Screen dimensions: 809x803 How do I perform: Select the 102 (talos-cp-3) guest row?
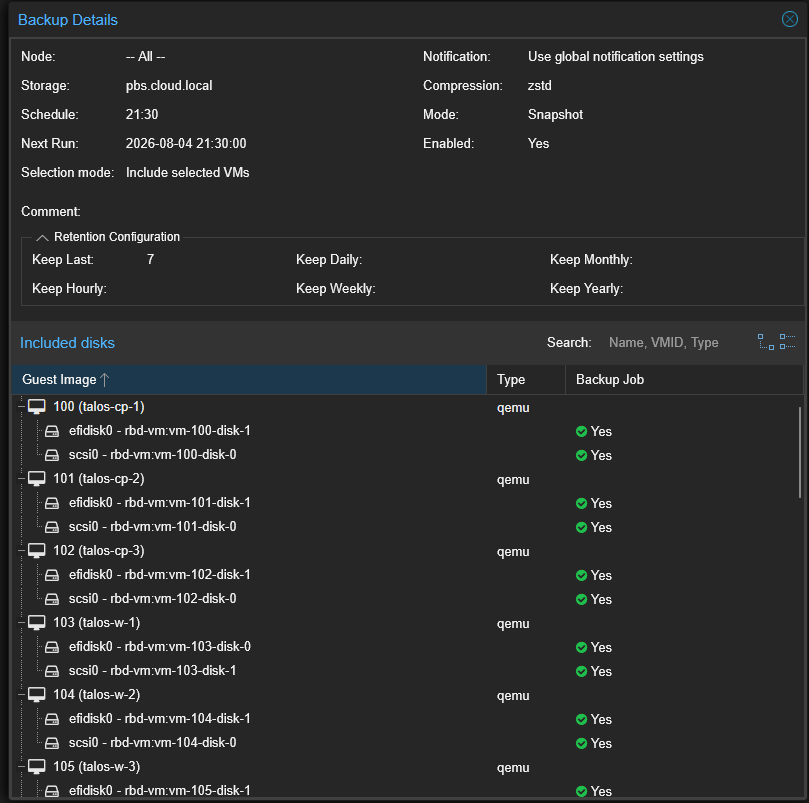coord(408,551)
